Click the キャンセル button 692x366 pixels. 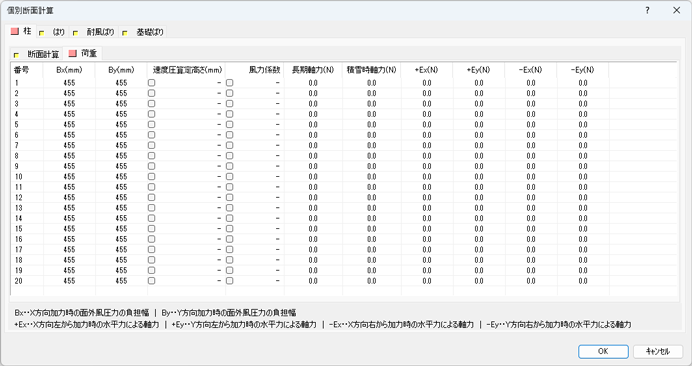click(x=658, y=351)
